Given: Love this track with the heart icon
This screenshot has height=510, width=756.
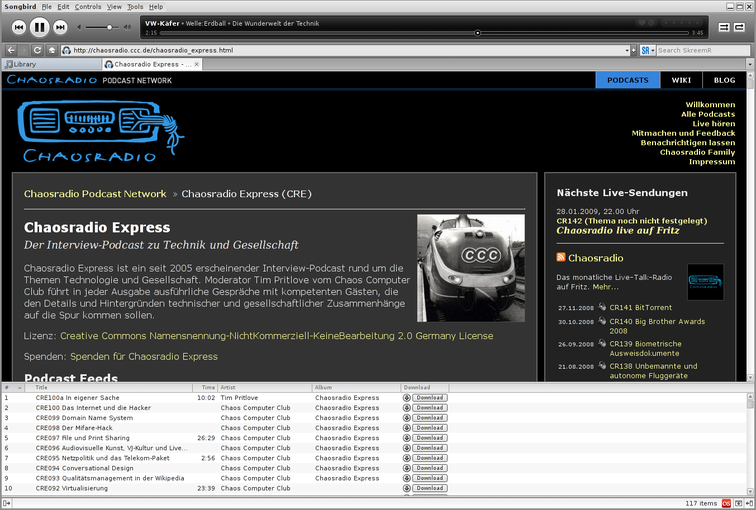Looking at the screenshot, I should pyautogui.click(x=641, y=23).
